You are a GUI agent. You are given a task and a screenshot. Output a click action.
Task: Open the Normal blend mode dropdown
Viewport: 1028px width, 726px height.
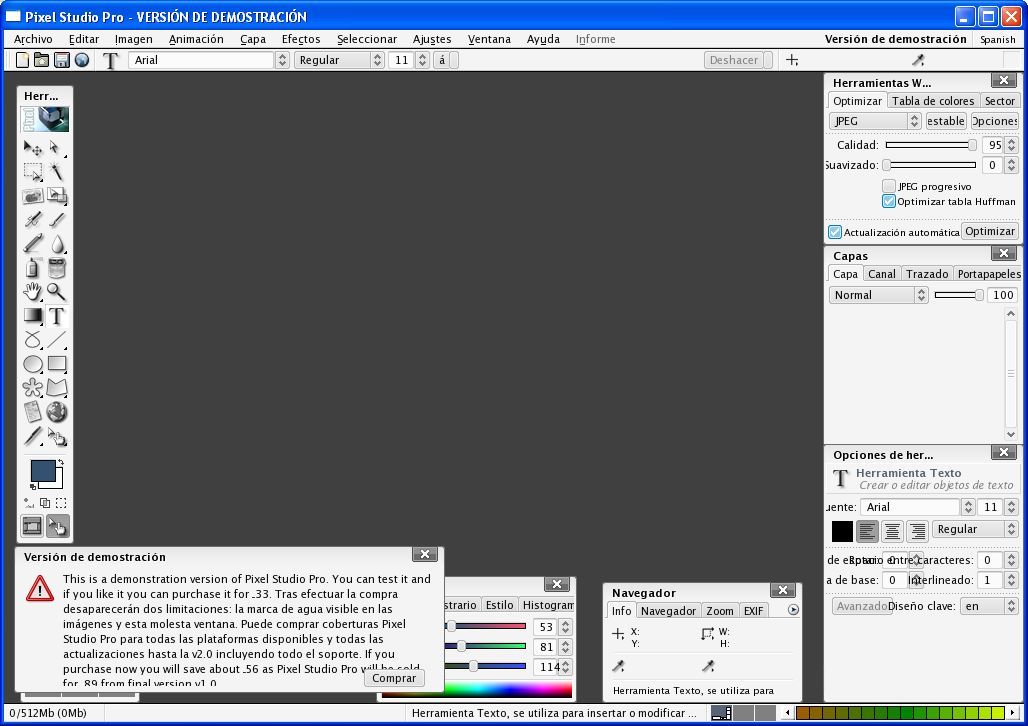click(879, 295)
